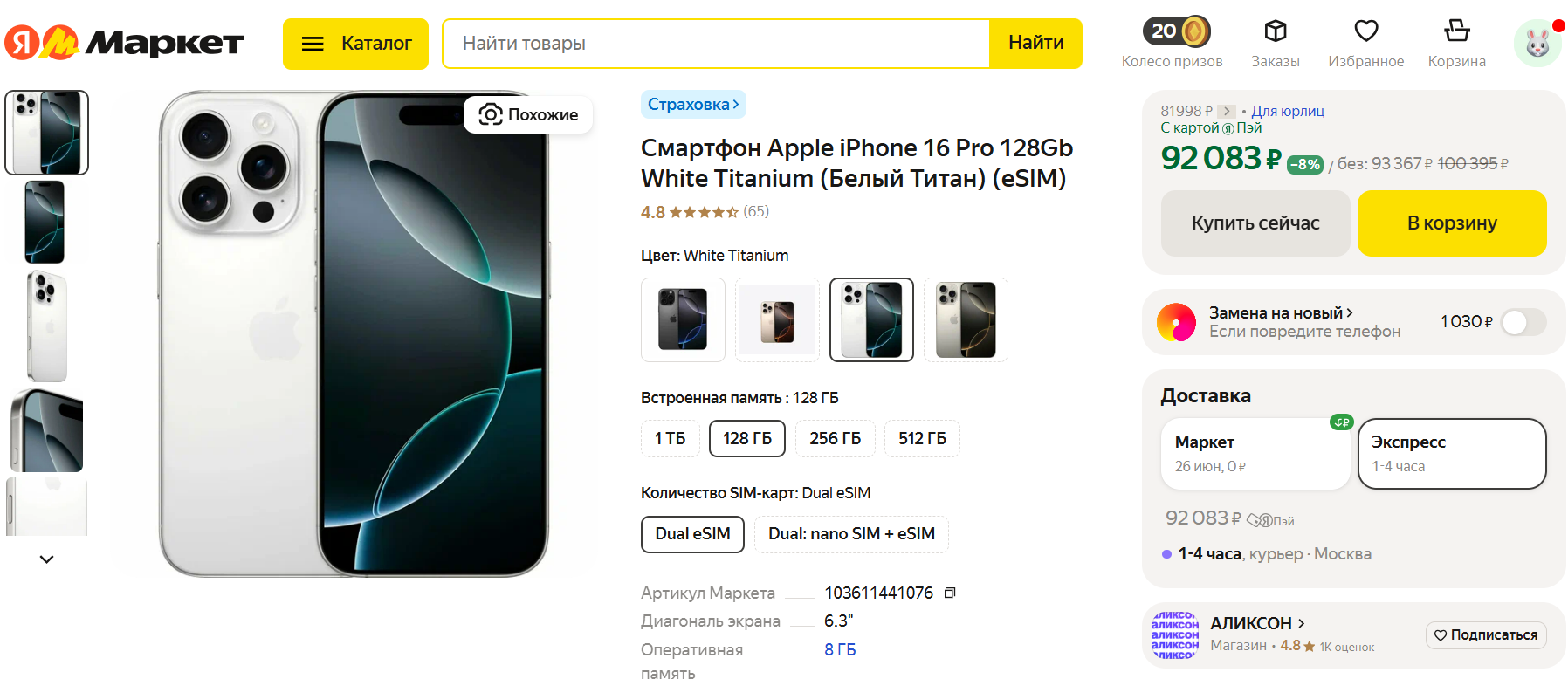This screenshot has width=1568, height=679.
Task: Open Колесо призов coin counter
Action: tap(1176, 31)
